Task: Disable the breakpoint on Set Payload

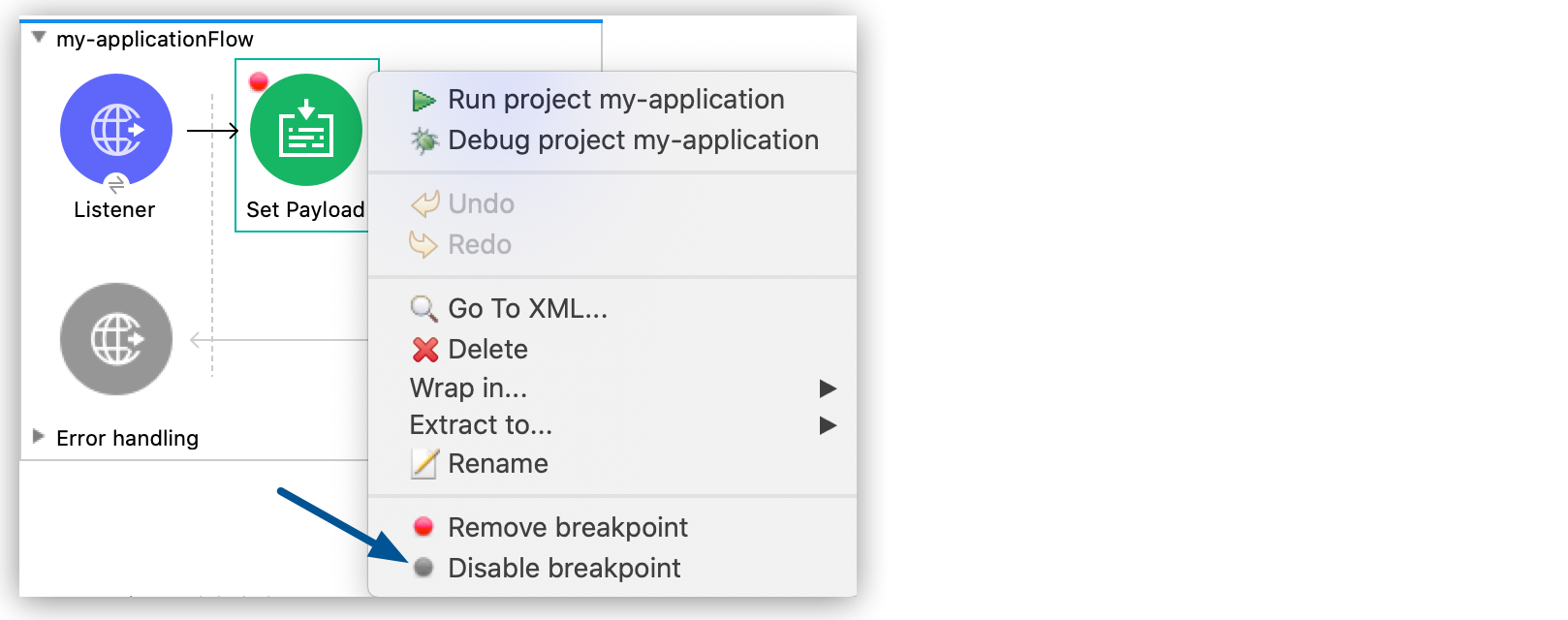Action: tap(566, 569)
